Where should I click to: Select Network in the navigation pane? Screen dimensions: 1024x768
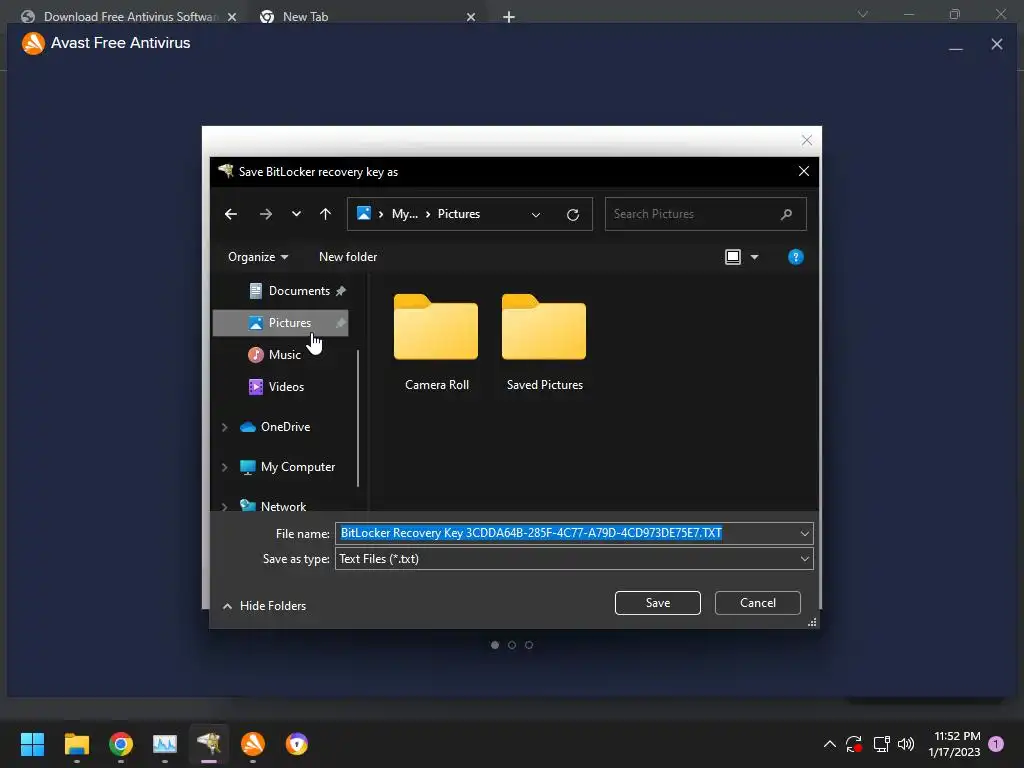tap(283, 506)
